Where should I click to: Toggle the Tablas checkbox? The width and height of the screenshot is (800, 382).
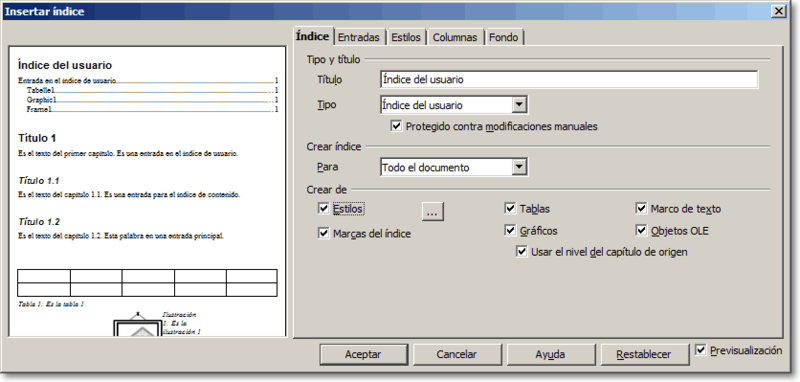coord(510,209)
